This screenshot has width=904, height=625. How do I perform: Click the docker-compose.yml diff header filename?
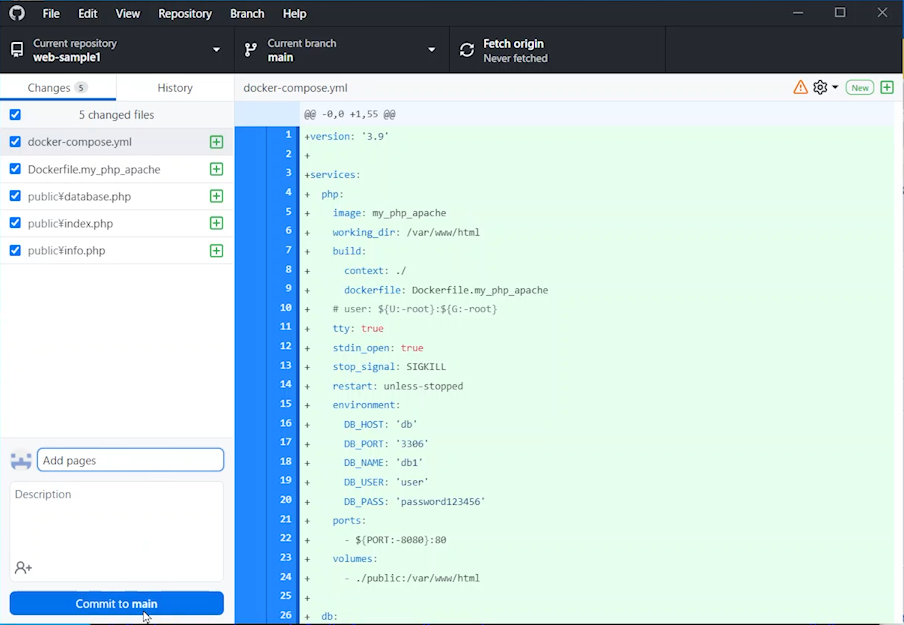tap(295, 88)
